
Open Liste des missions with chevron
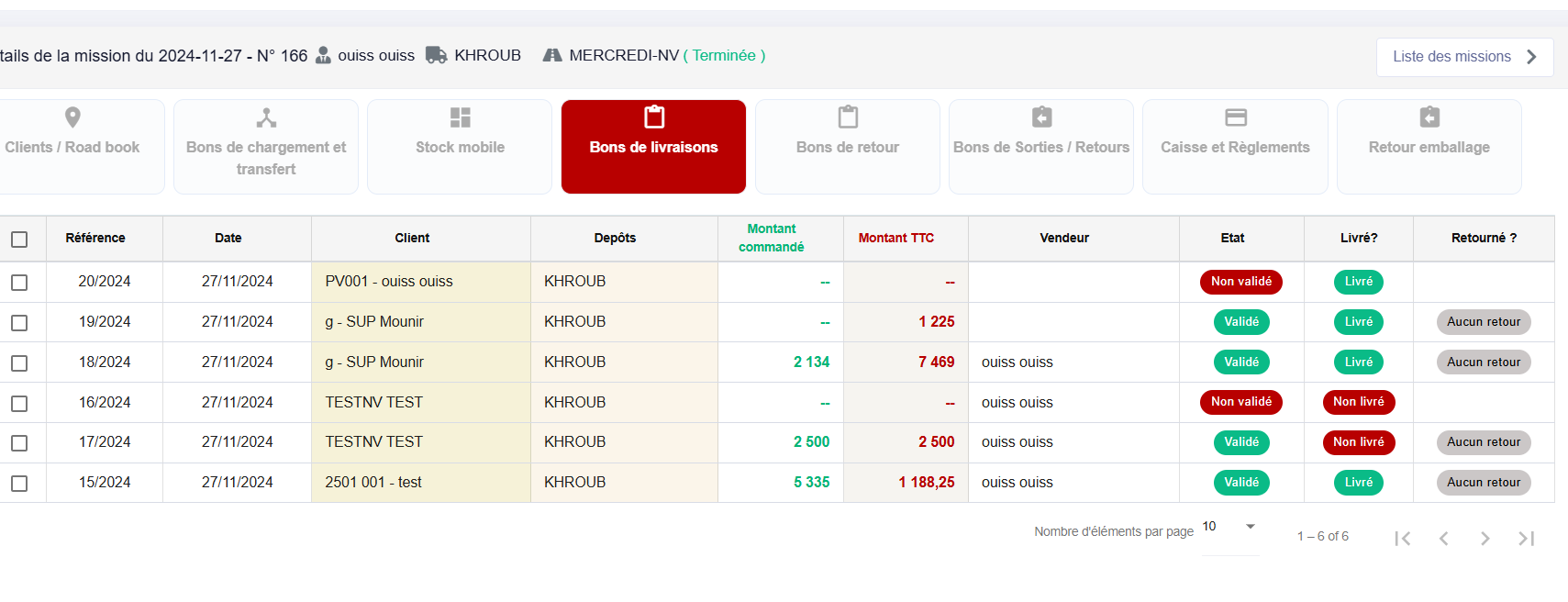click(x=1464, y=57)
